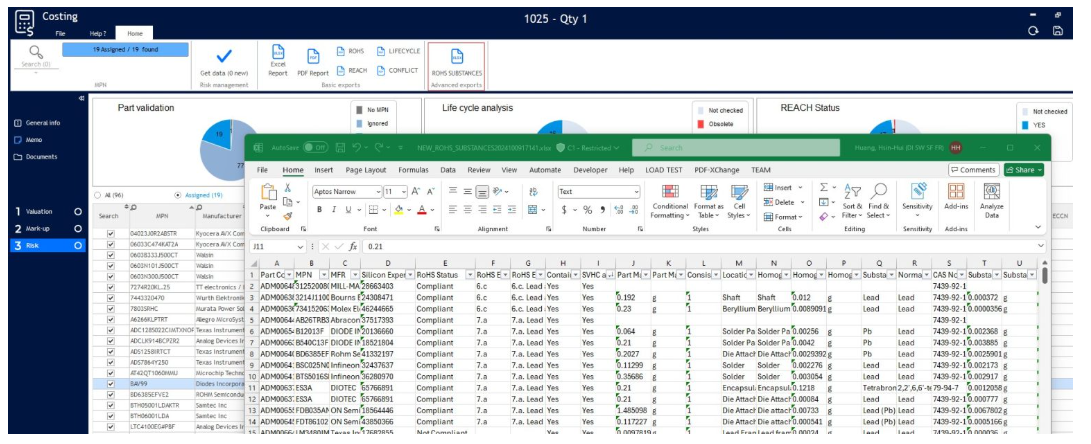Click the Get data checkmark icon
The image size is (1091, 444).
pos(224,57)
